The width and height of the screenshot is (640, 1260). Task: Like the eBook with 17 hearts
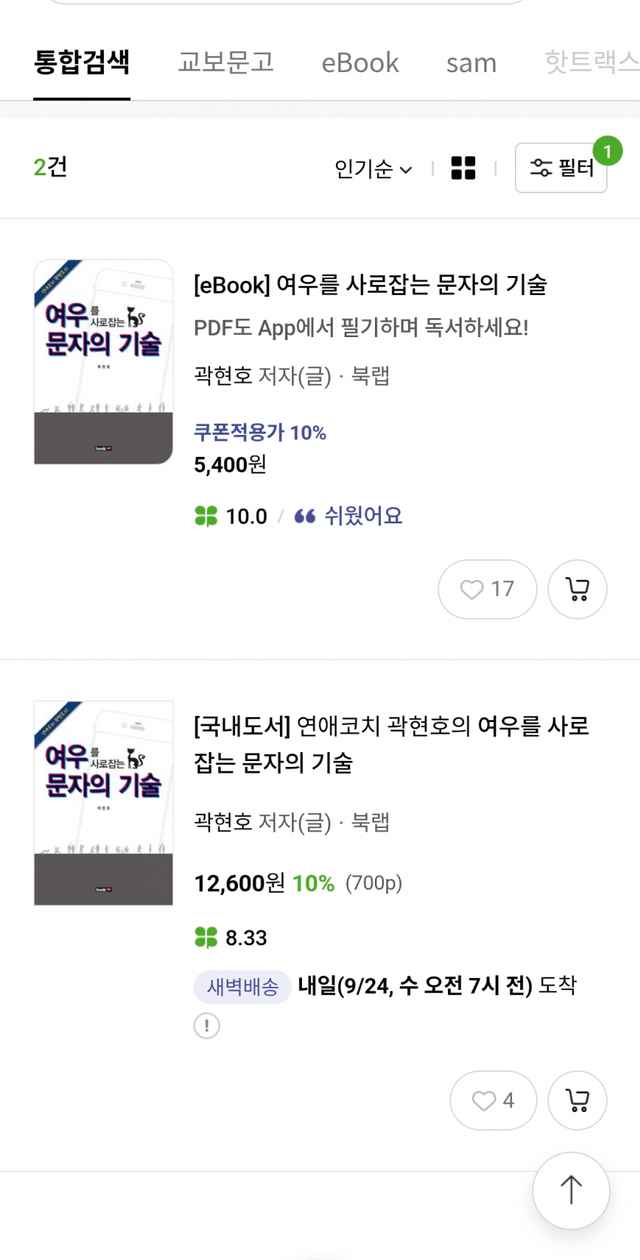[487, 589]
